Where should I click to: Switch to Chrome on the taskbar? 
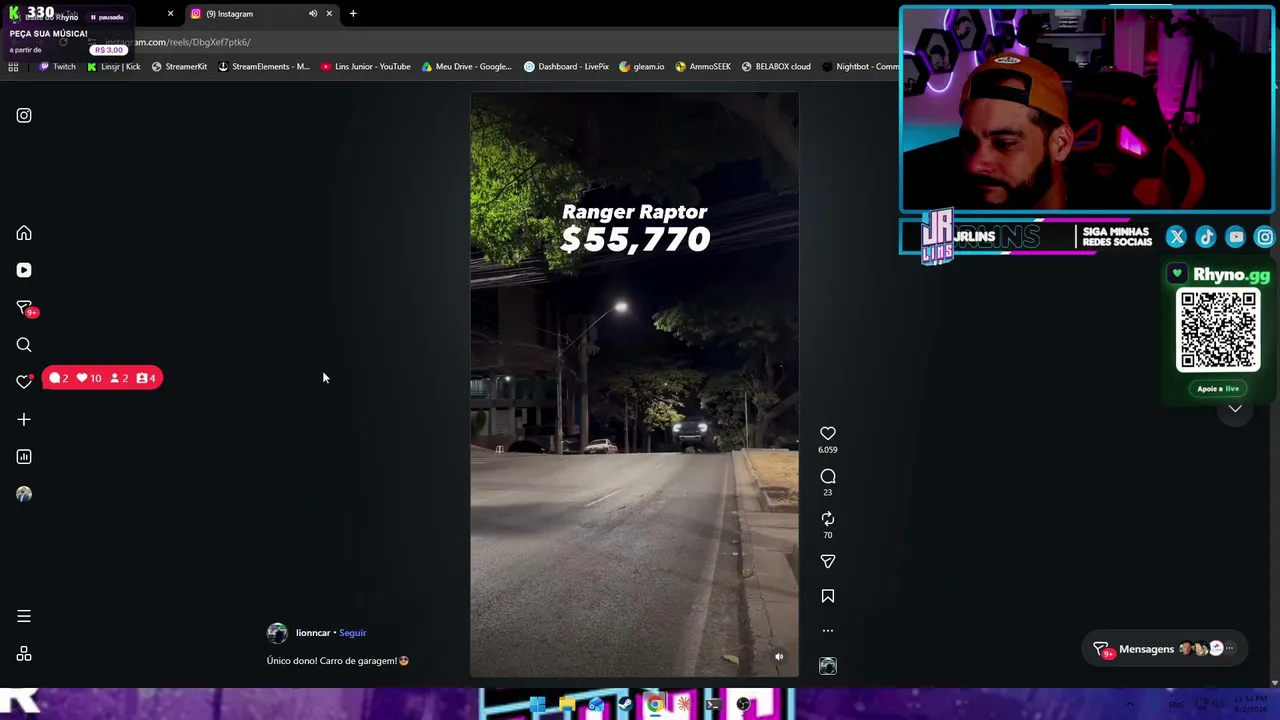[x=654, y=705]
